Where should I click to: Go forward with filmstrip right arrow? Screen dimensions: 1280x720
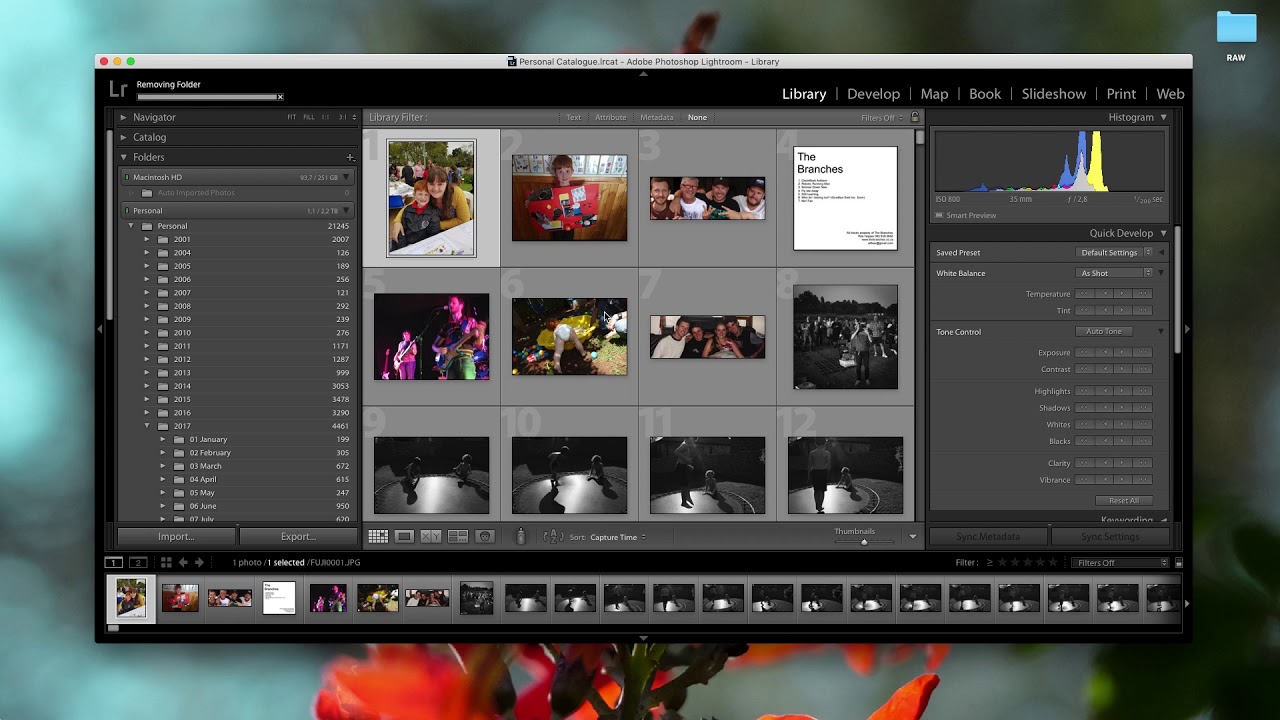tap(199, 563)
